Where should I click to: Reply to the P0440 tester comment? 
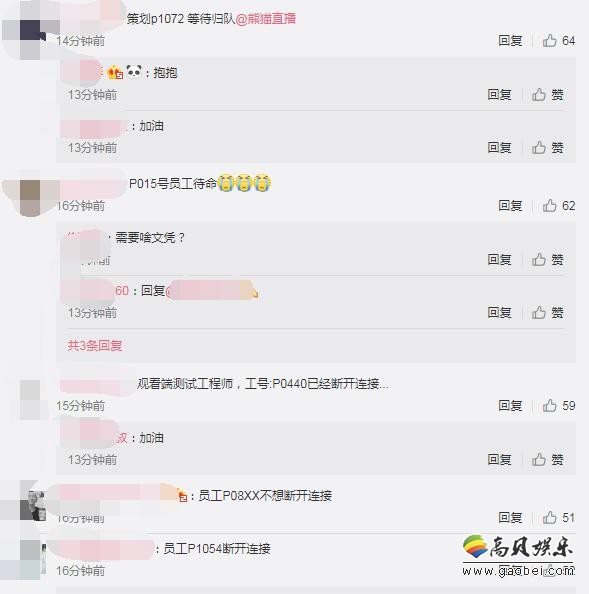click(510, 406)
